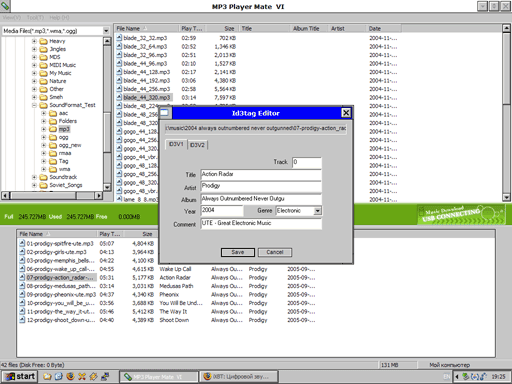Click the 01-prodigy-spitfire-ute.mp3 file icon

click(x=22, y=243)
